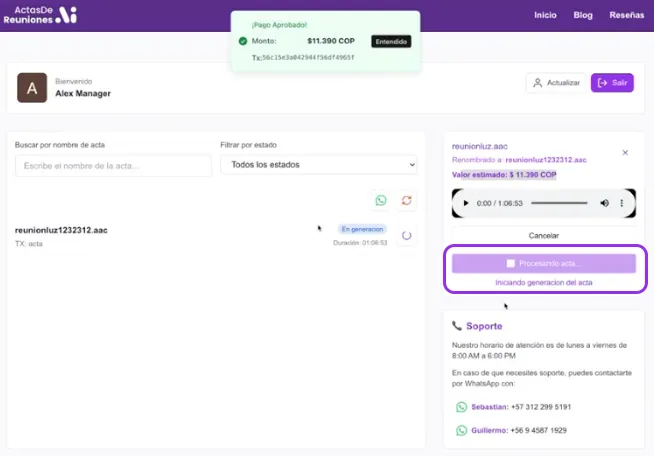This screenshot has height=456, width=654.
Task: Click the audio player seek bar
Action: pos(558,204)
